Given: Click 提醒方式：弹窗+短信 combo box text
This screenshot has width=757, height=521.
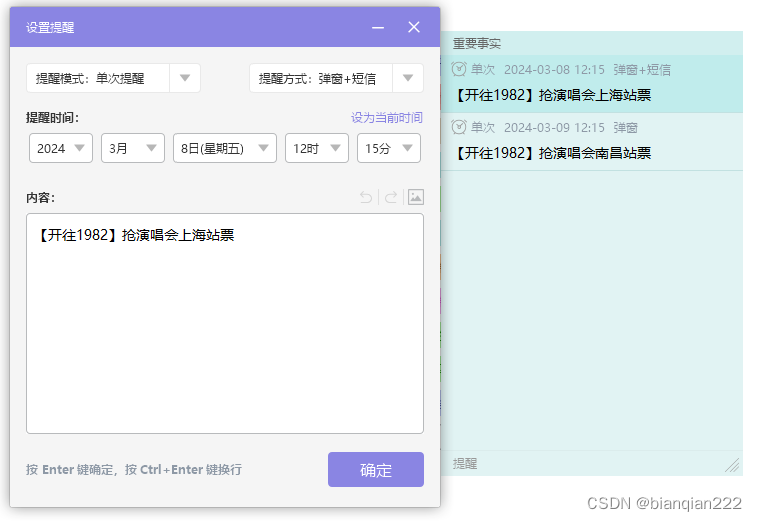Looking at the screenshot, I should 317,78.
